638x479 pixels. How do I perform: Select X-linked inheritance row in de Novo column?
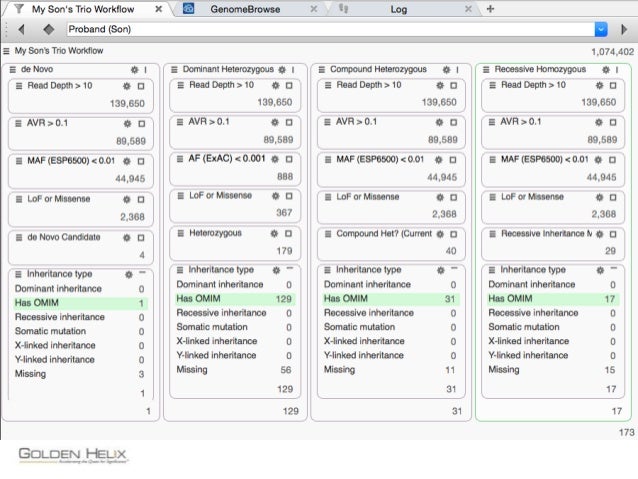[x=80, y=346]
